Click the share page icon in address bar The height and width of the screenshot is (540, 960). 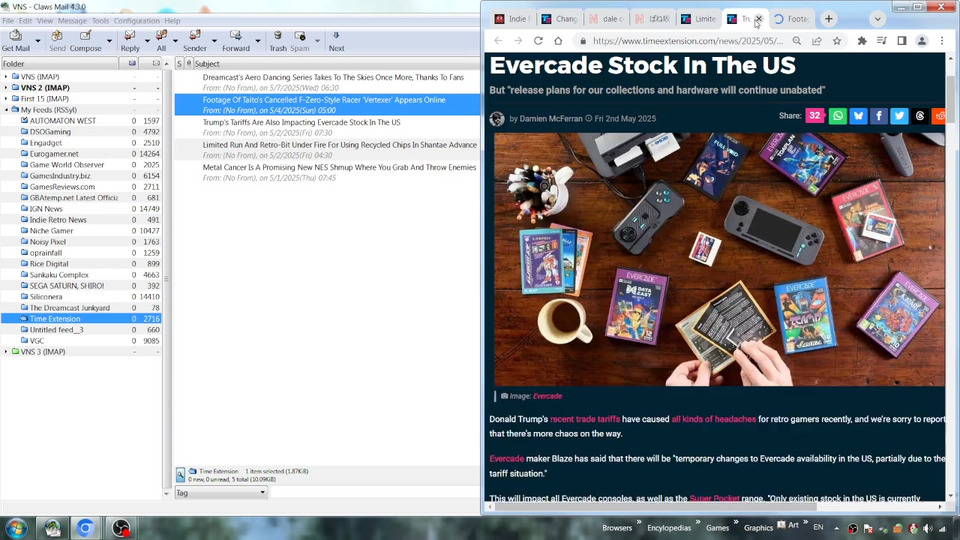point(817,40)
